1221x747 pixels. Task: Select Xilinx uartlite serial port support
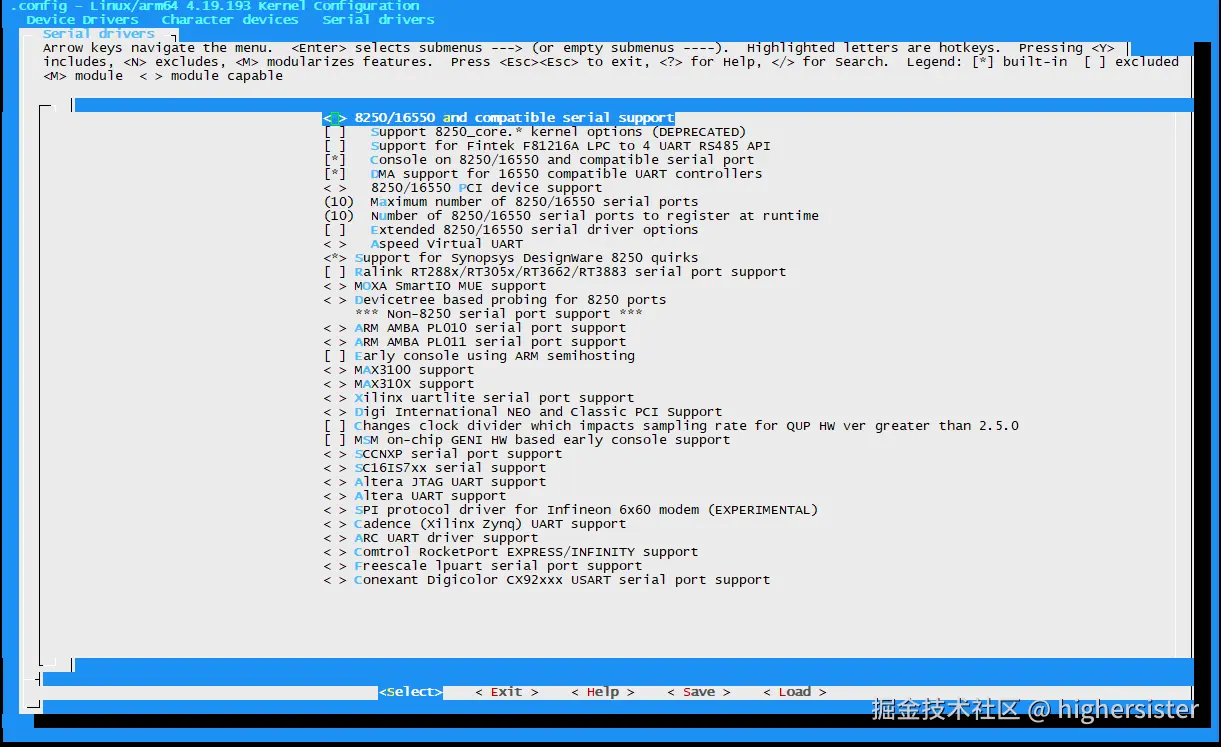tap(478, 398)
